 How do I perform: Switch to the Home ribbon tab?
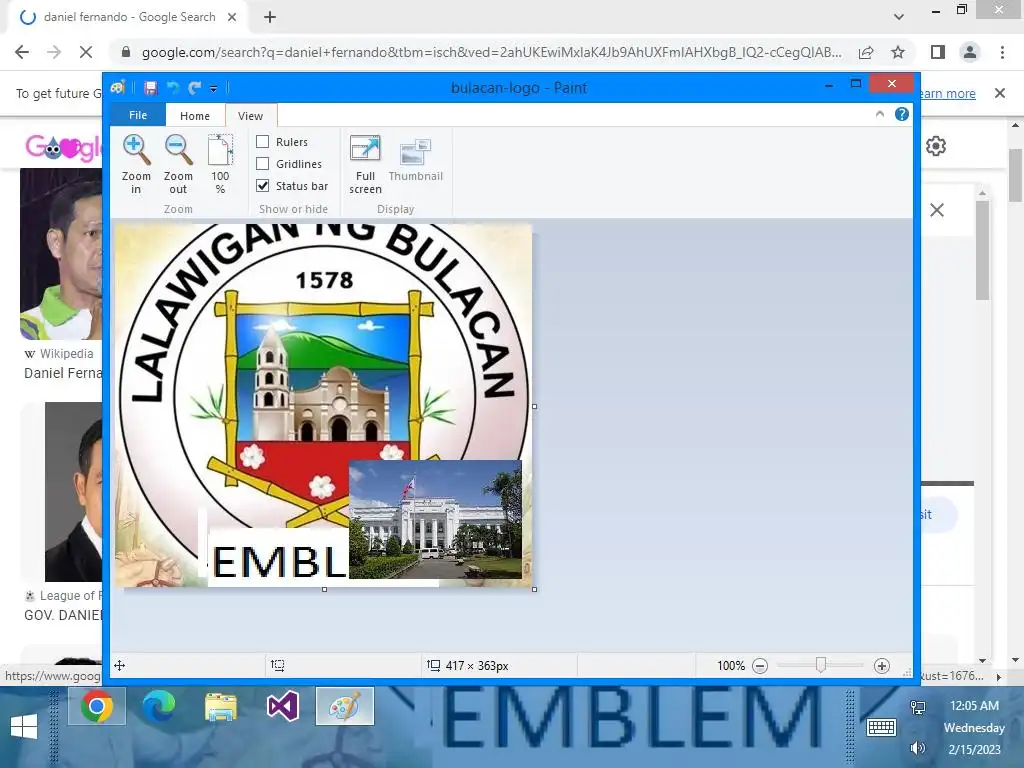pyautogui.click(x=195, y=116)
